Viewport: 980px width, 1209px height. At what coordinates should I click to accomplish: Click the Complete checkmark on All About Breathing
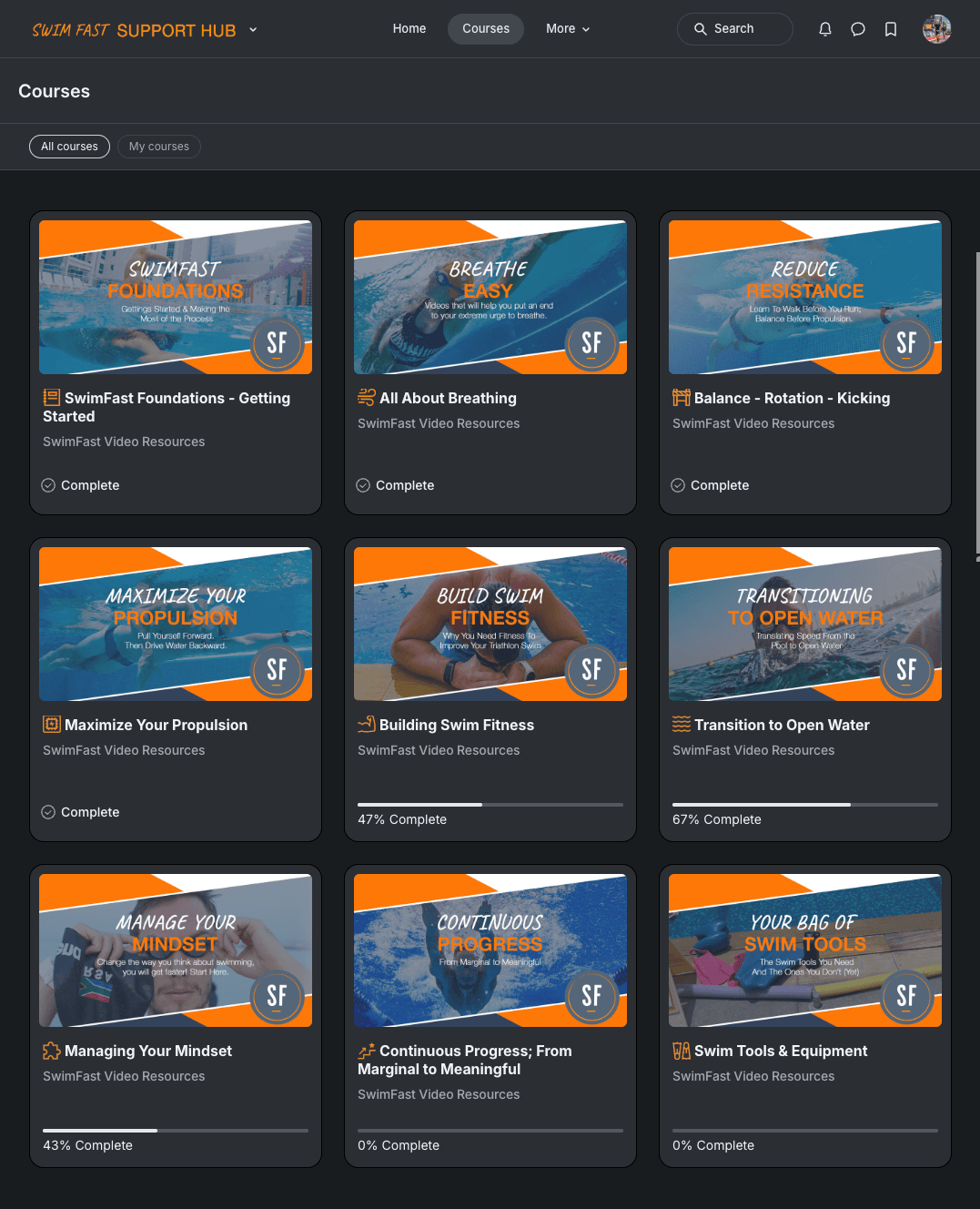363,485
